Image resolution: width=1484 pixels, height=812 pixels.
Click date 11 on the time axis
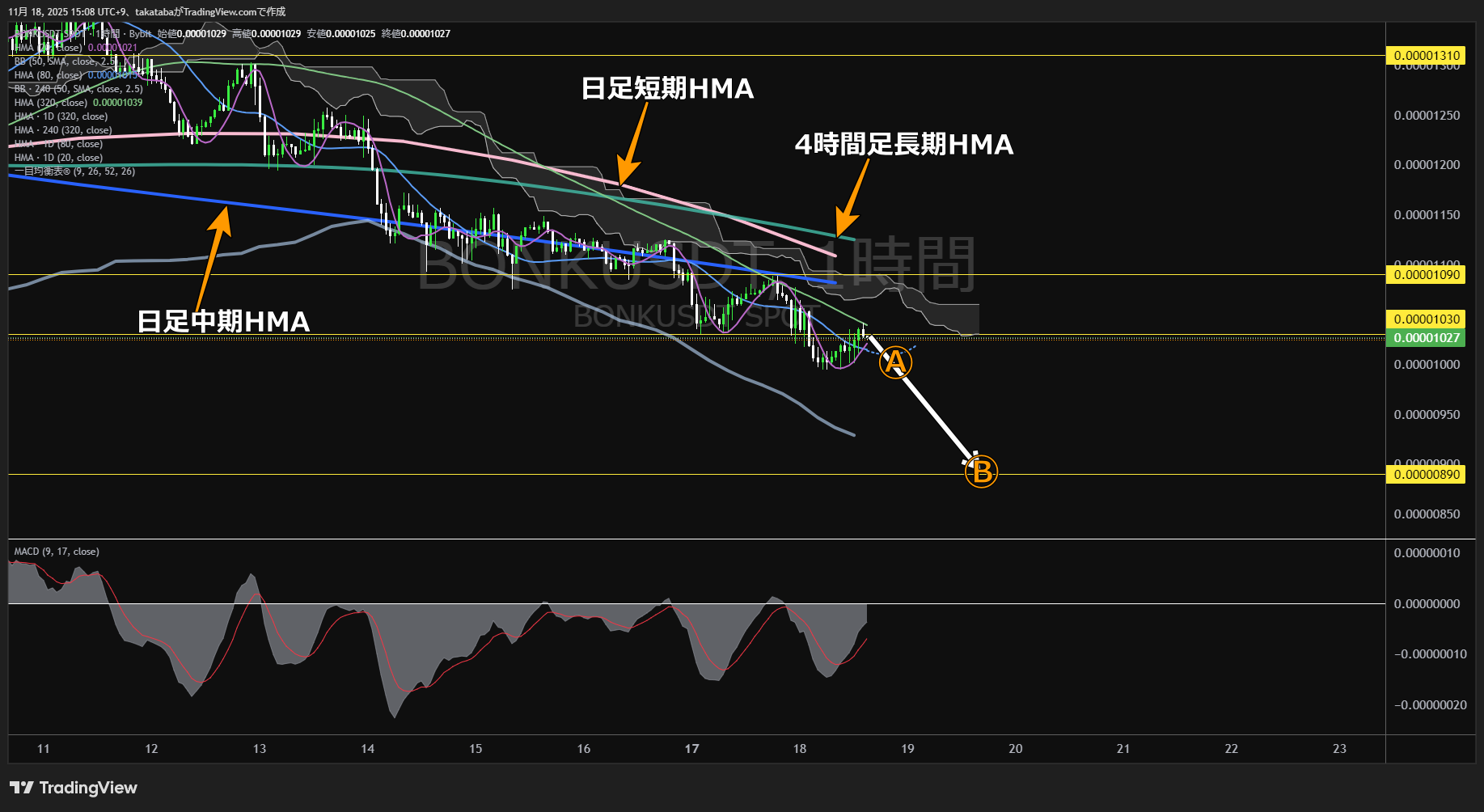[44, 749]
